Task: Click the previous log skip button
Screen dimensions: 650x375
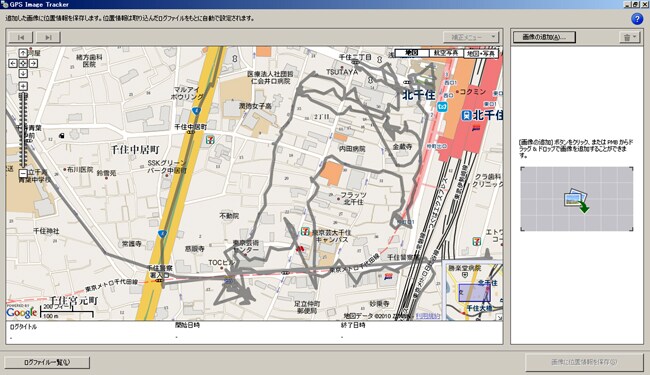Action: (x=21, y=37)
